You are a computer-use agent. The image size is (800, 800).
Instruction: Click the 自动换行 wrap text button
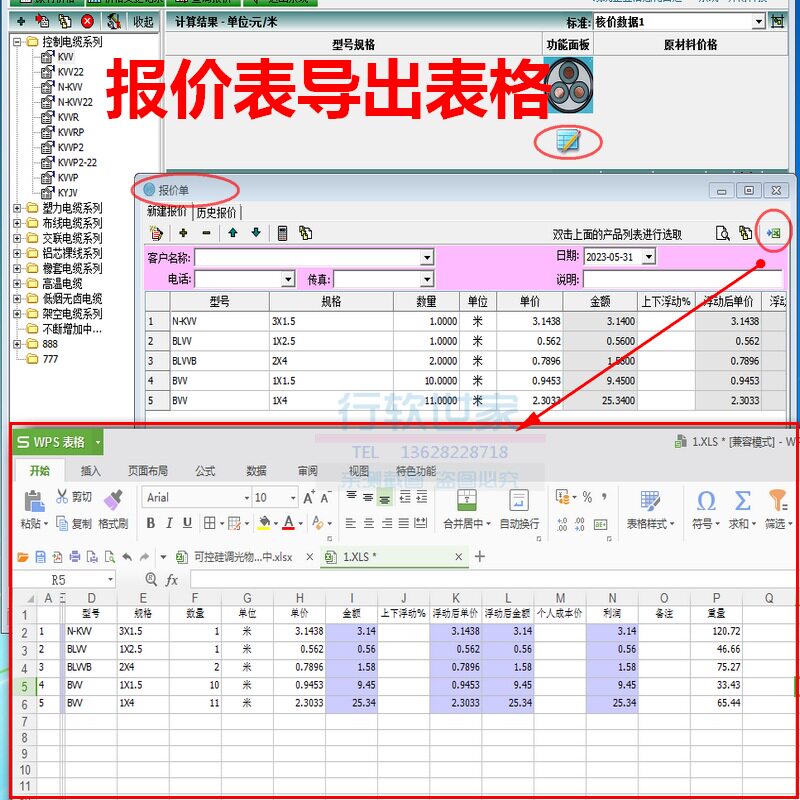point(519,508)
